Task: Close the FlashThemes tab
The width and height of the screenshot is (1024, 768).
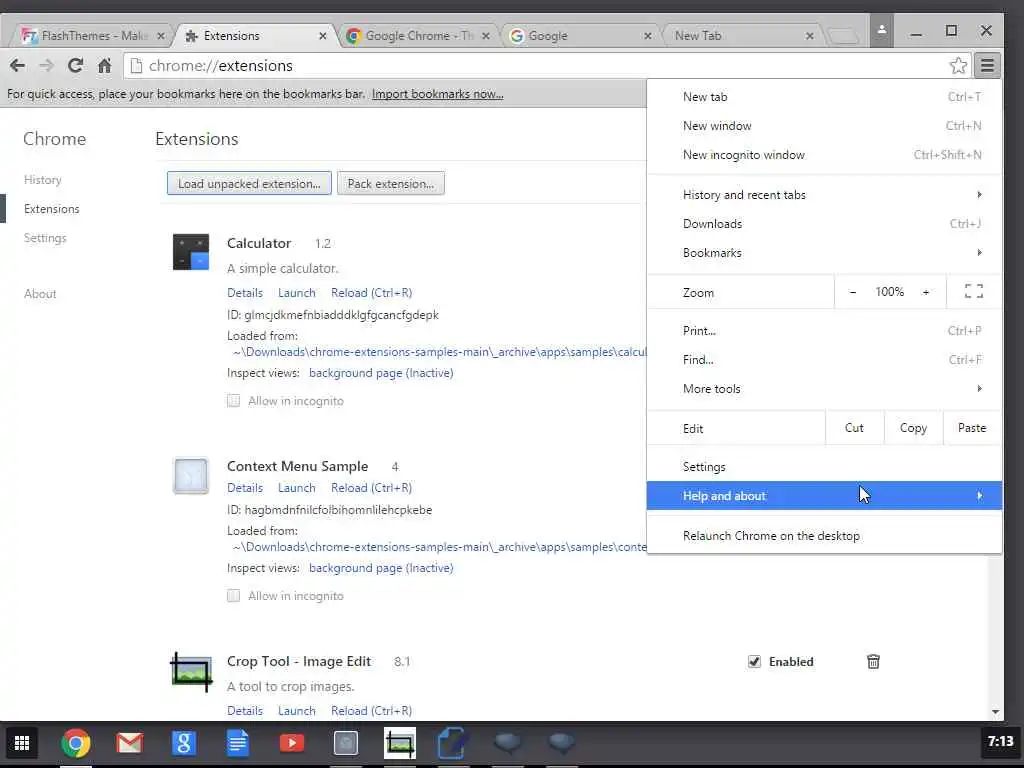Action: (161, 36)
